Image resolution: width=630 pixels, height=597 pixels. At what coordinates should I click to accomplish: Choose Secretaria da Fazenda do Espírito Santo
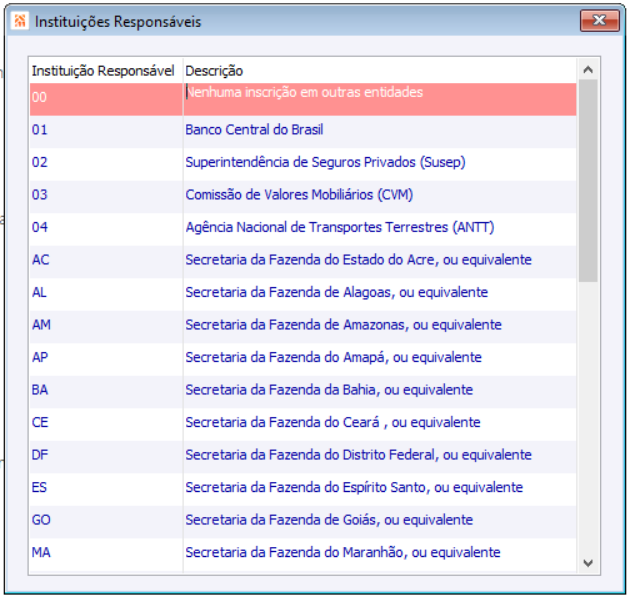click(380, 488)
